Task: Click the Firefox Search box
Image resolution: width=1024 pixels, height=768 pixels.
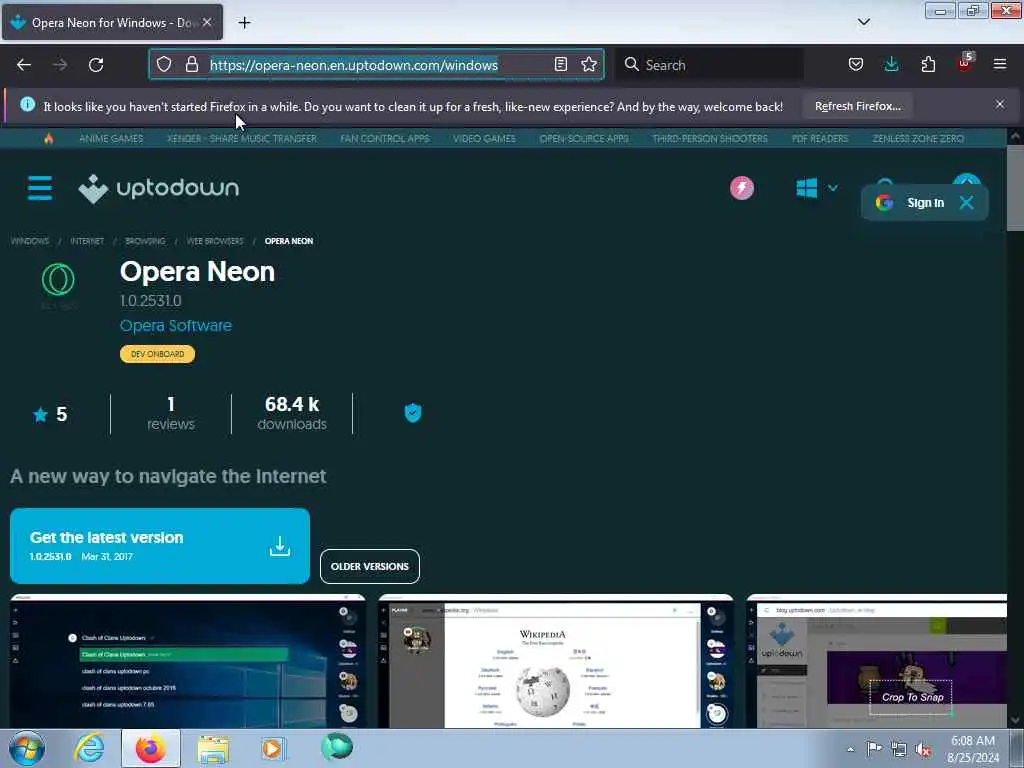Action: coord(709,65)
